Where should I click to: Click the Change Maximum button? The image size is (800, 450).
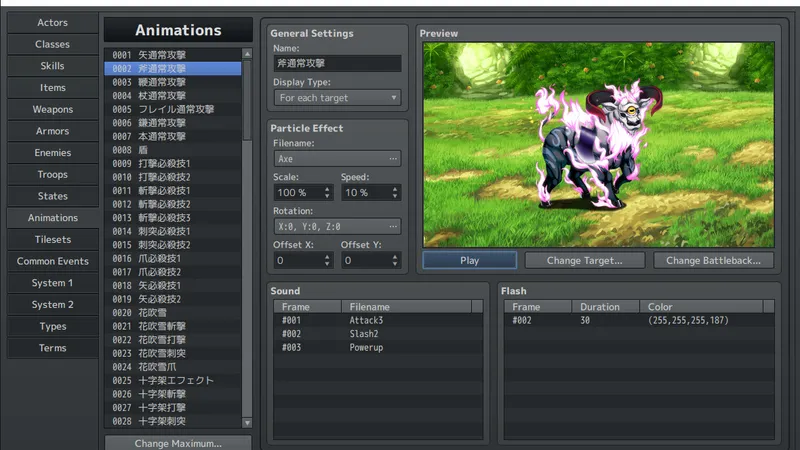178,442
